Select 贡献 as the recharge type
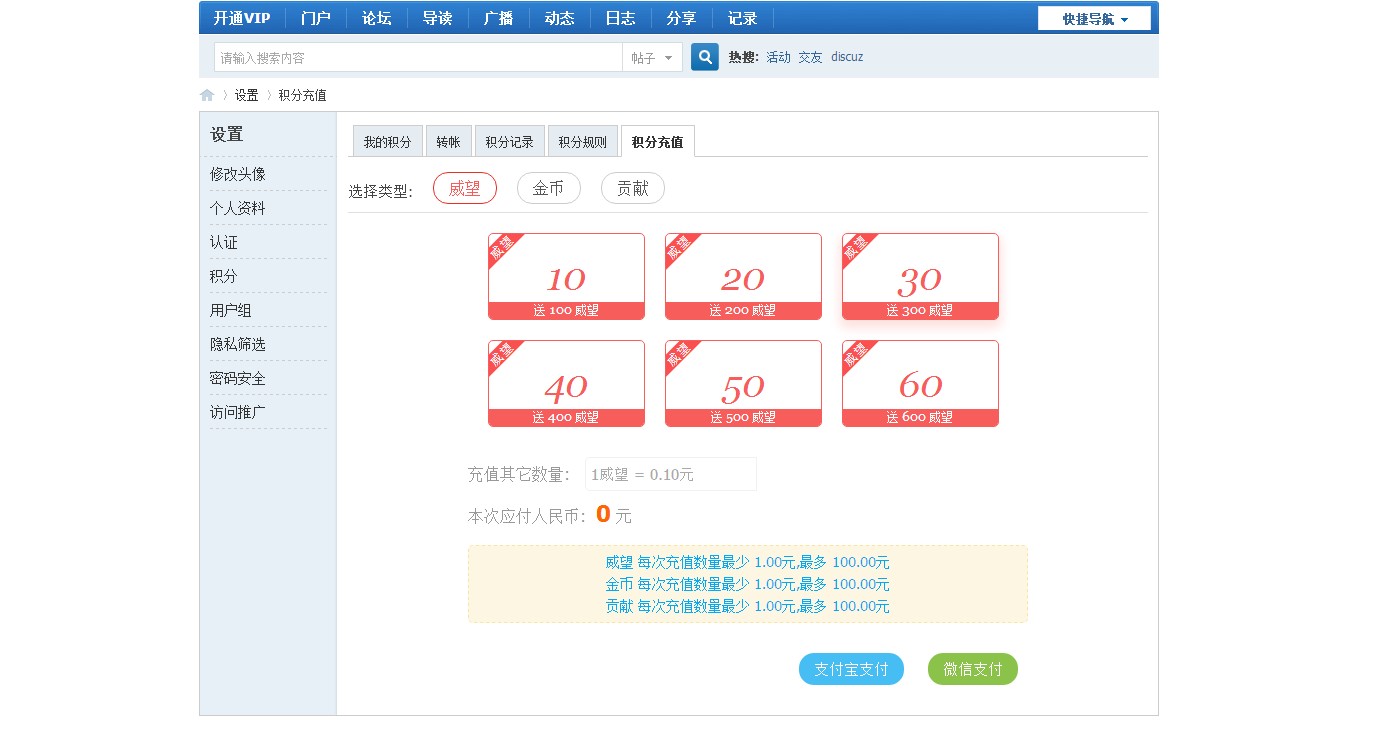1384x730 pixels. [632, 189]
